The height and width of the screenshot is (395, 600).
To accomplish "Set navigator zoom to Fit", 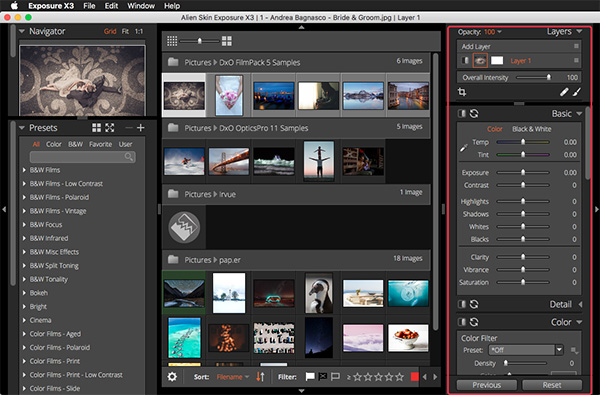I will pos(125,31).
